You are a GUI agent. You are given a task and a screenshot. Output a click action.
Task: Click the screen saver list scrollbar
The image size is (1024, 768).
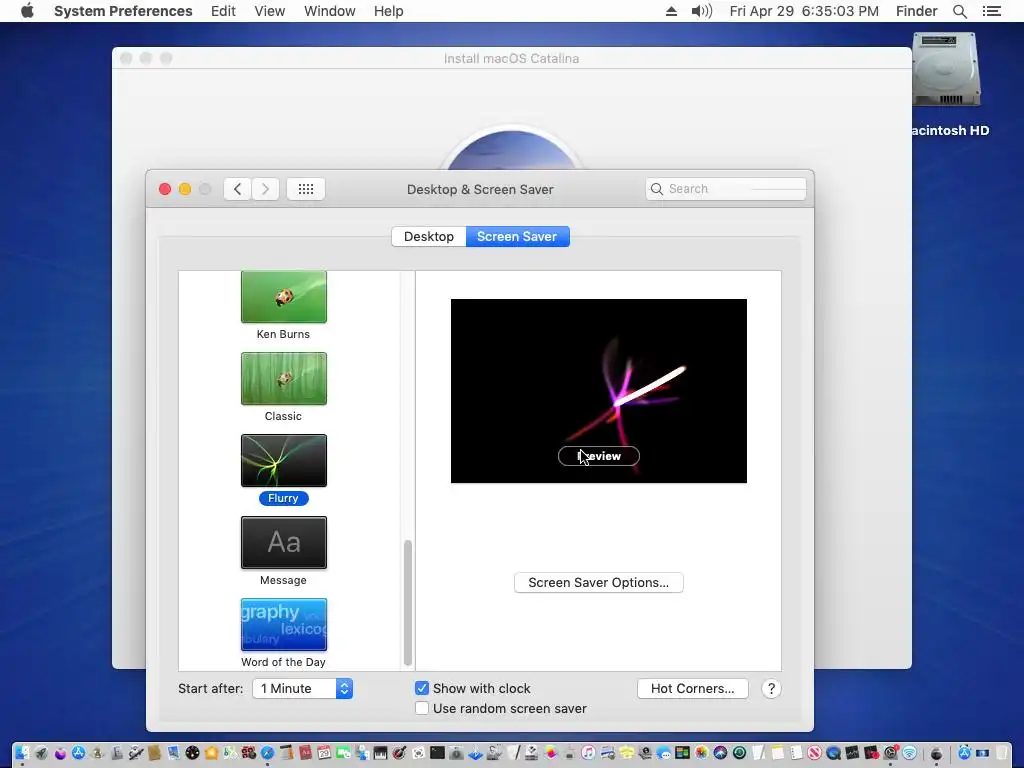408,602
